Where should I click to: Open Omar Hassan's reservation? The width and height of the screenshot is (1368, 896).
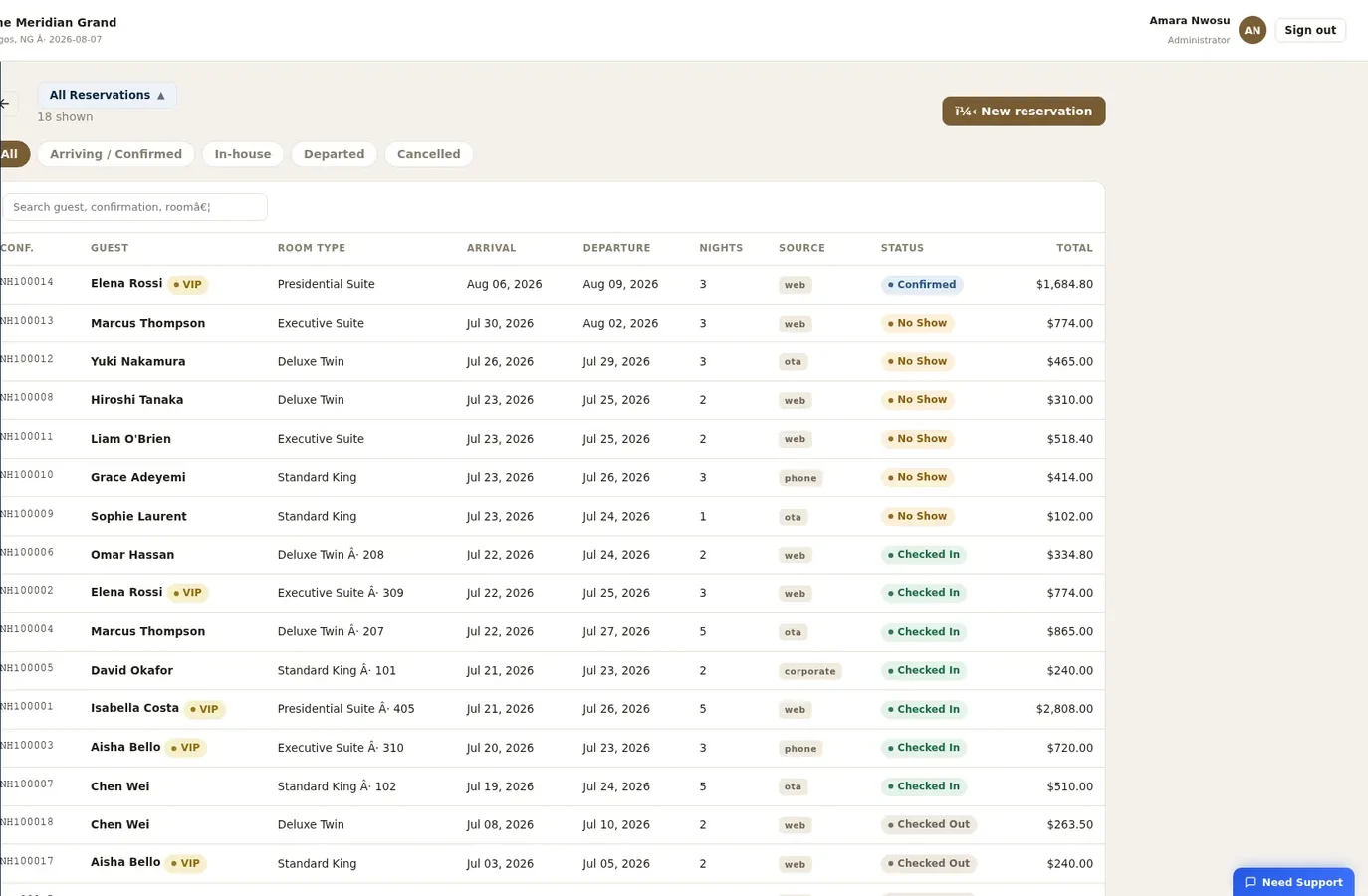(553, 555)
